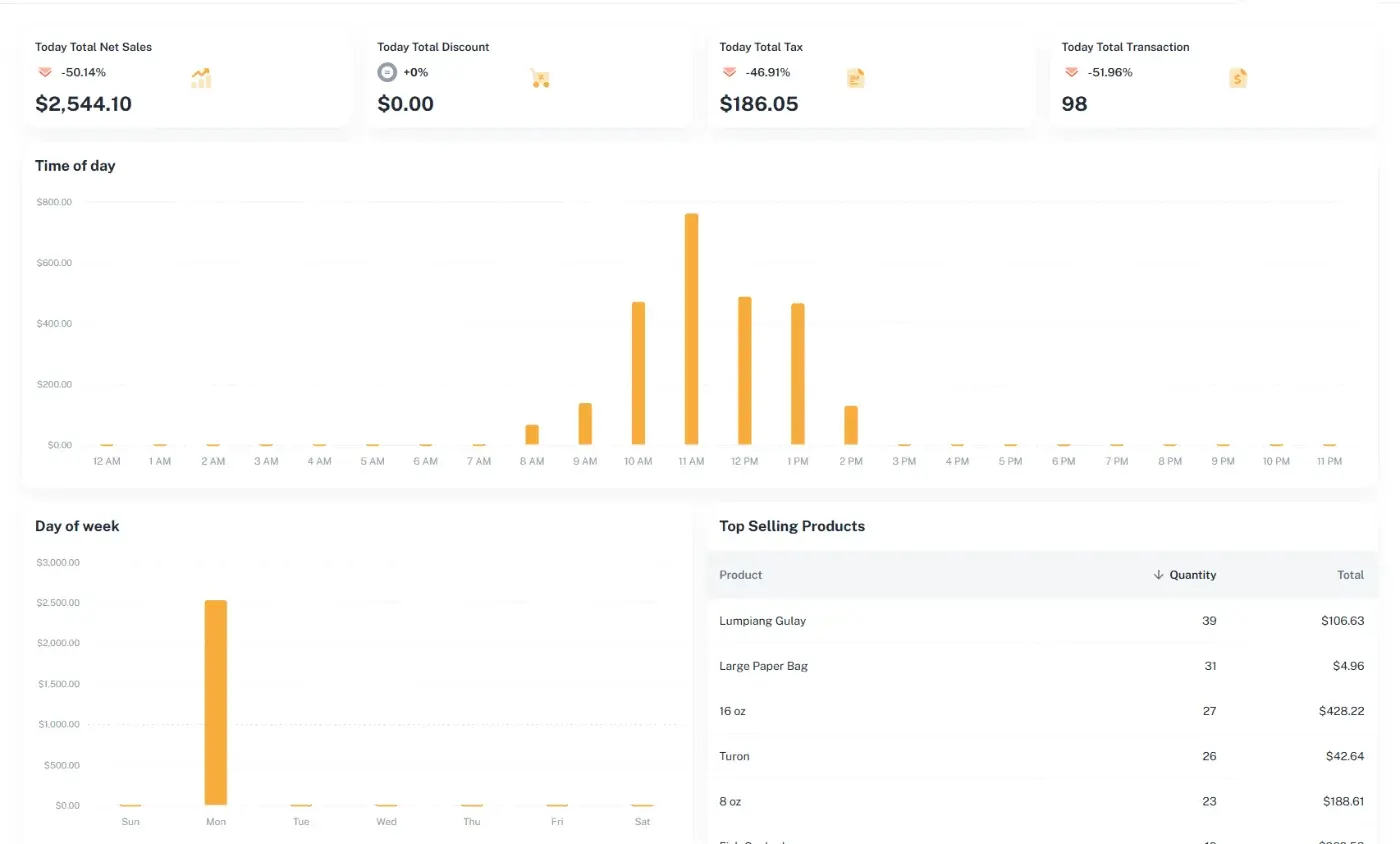Select the 12 PM bar in Time of day
This screenshot has height=844, width=1400.
(744, 371)
